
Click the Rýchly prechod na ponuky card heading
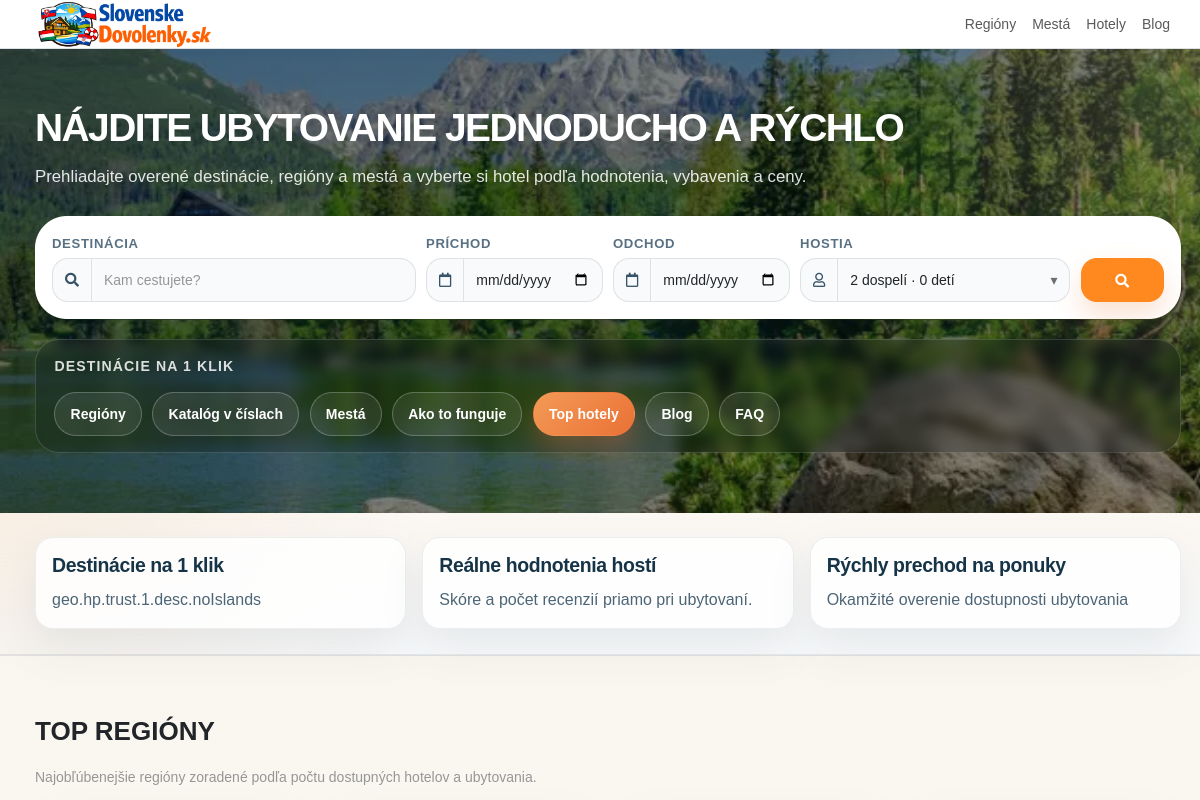(946, 565)
